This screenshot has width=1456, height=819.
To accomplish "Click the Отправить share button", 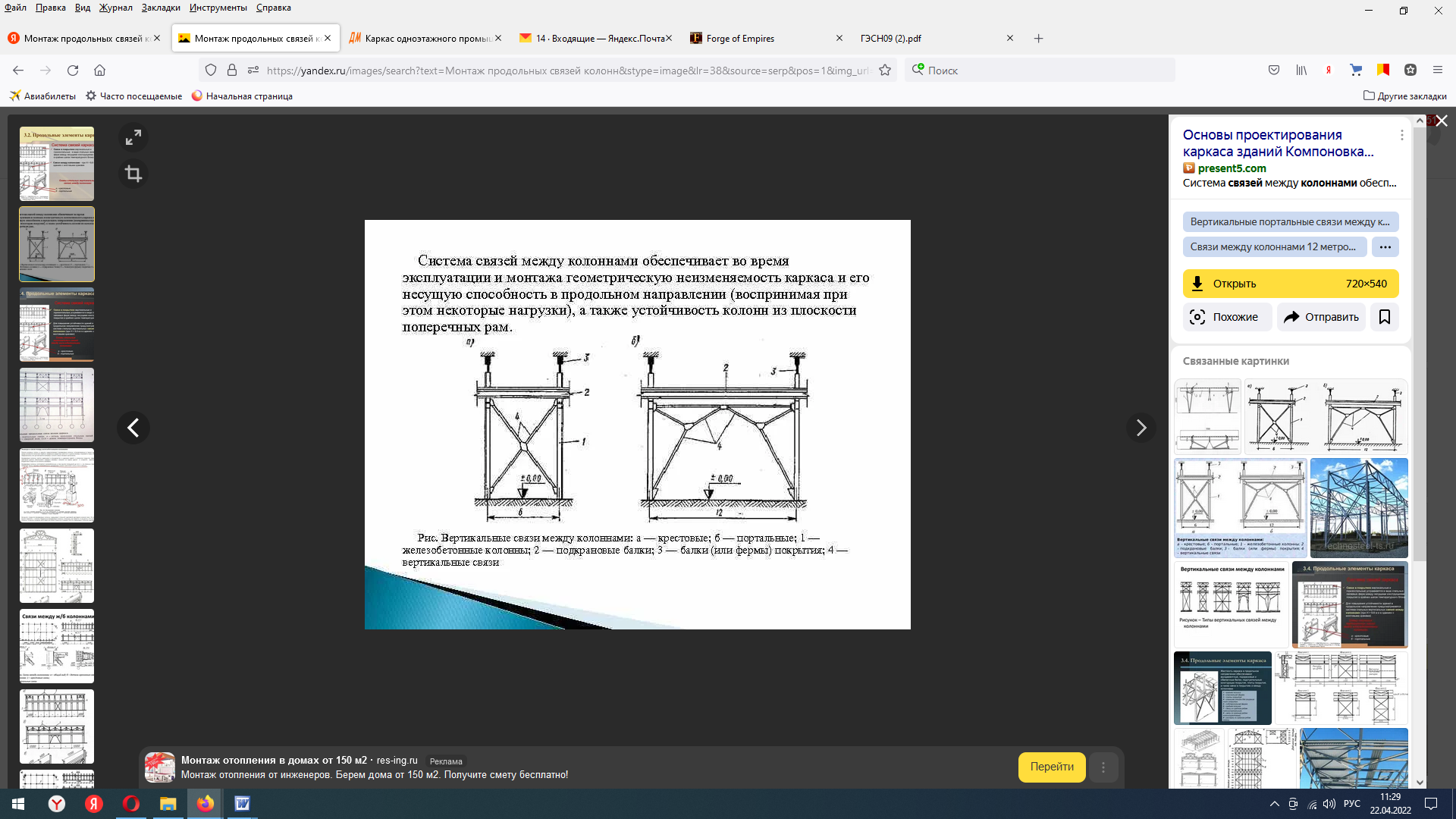I will [1321, 317].
